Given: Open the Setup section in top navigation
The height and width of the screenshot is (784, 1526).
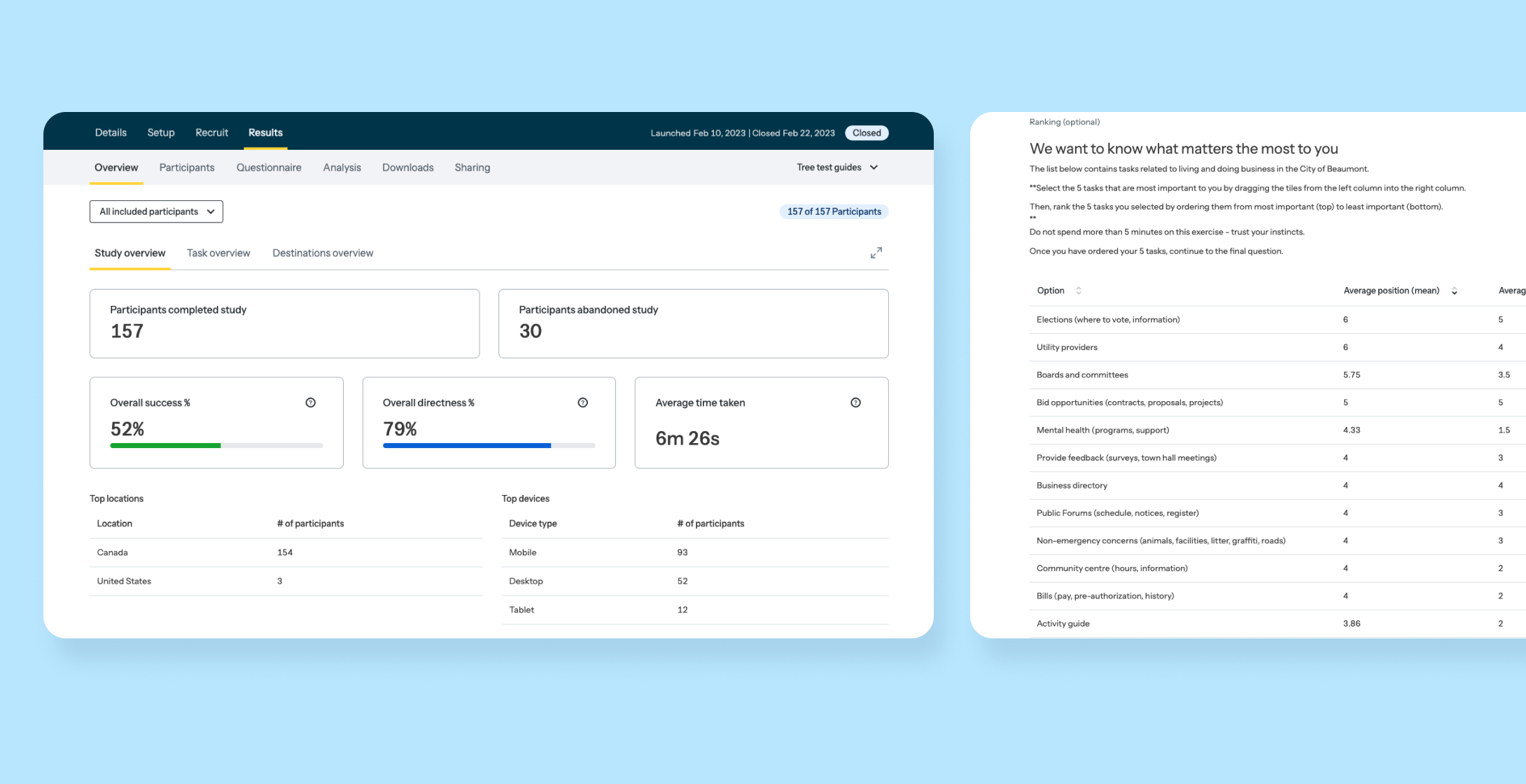Looking at the screenshot, I should coord(161,132).
